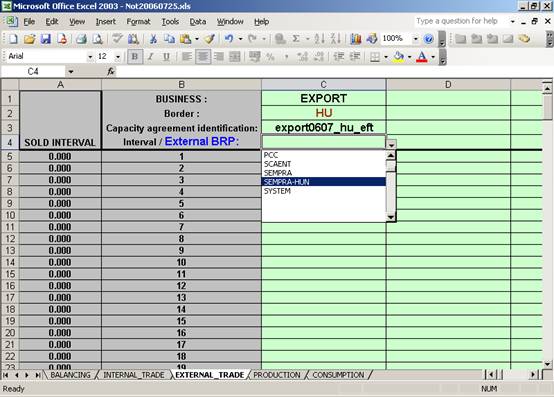Viewport: 554px width, 397px height.
Task: Open the zoom 100% dropdown
Action: point(416,38)
